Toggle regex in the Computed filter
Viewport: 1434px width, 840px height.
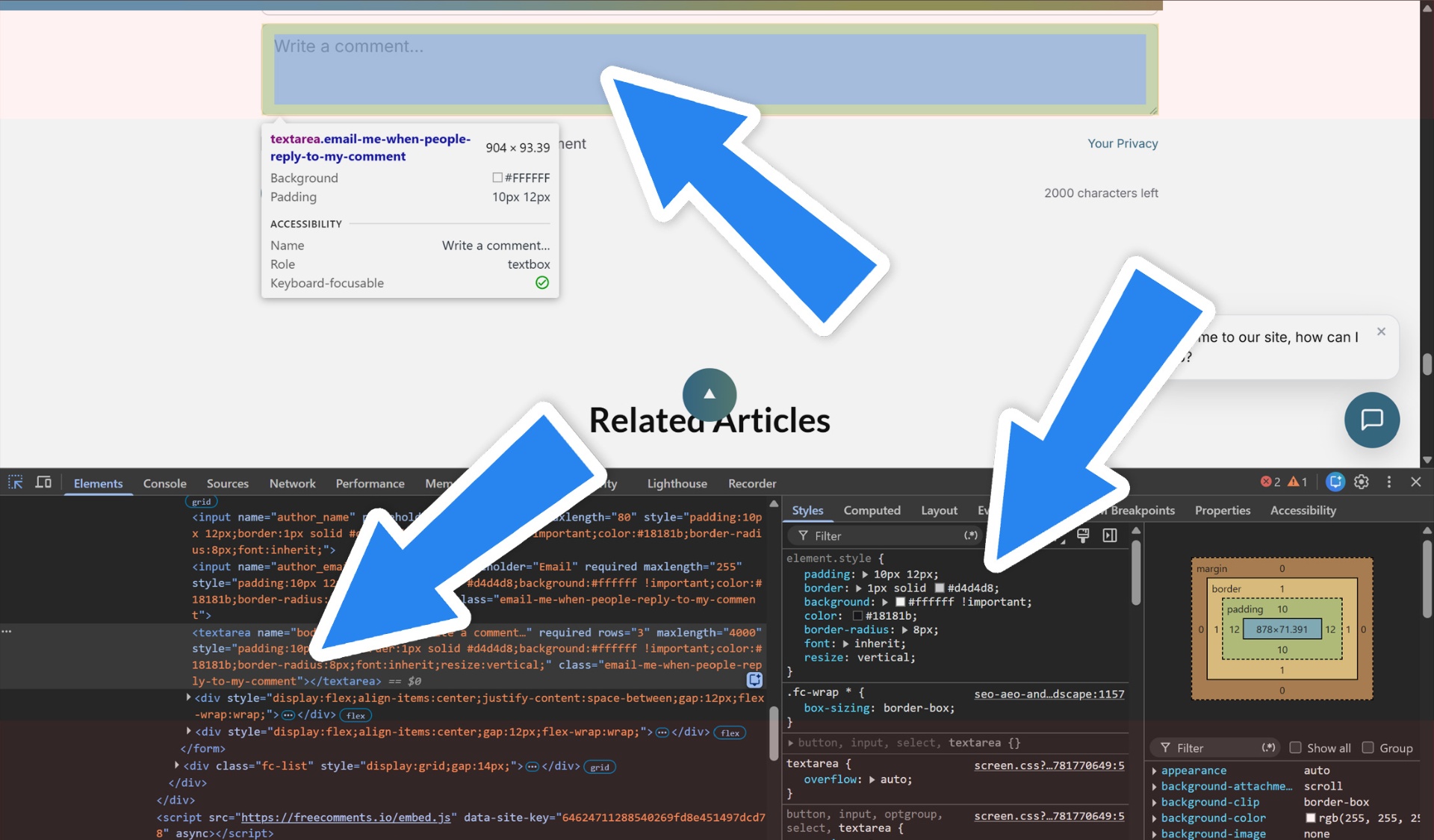[x=1268, y=747]
